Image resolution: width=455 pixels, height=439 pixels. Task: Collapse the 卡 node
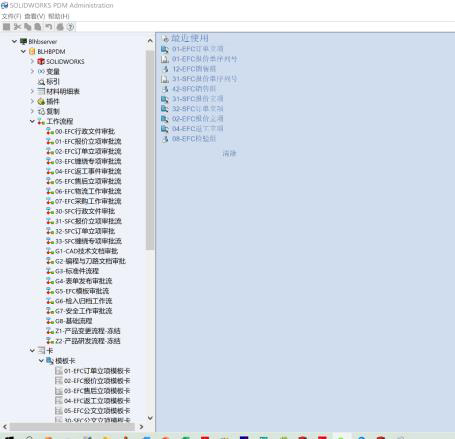click(32, 351)
